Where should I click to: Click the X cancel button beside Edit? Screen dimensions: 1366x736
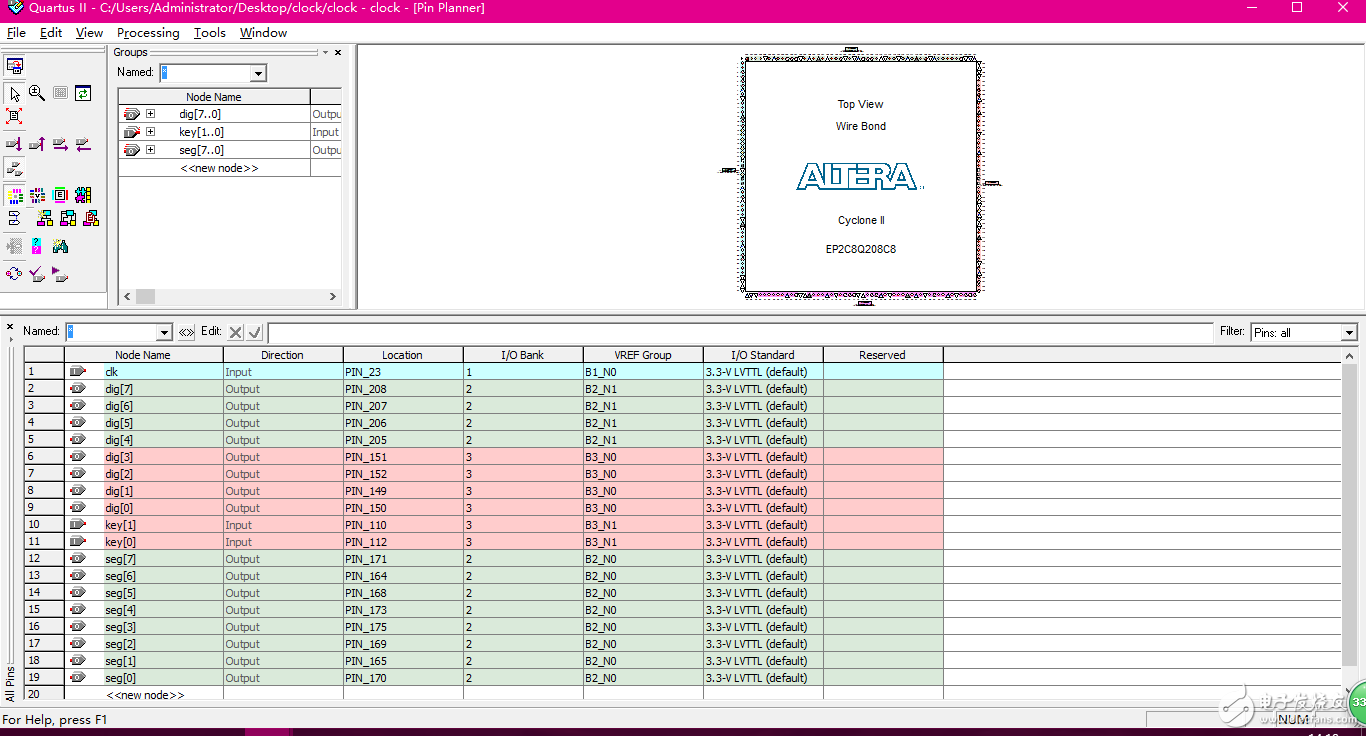click(235, 332)
